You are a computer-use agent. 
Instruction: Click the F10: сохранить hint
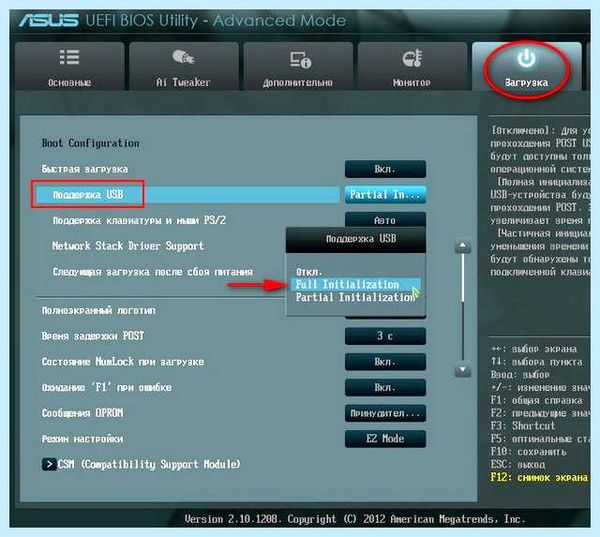coord(528,452)
